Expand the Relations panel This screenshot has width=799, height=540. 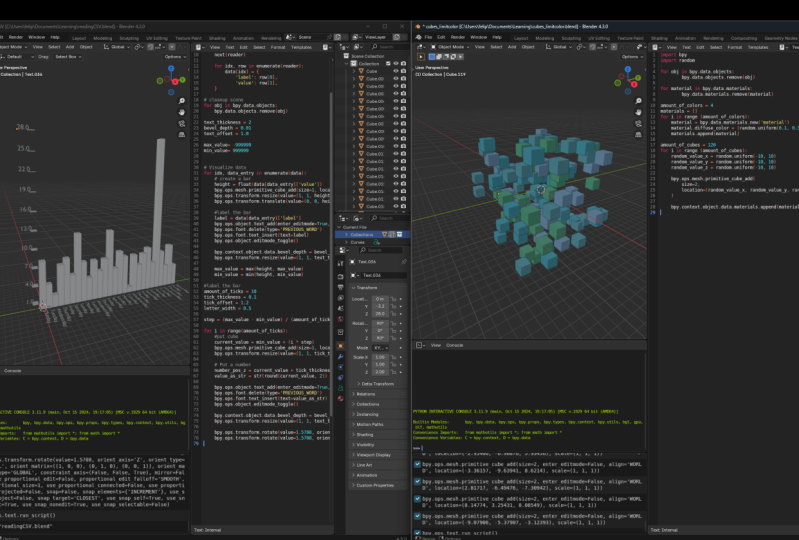[x=379, y=394]
